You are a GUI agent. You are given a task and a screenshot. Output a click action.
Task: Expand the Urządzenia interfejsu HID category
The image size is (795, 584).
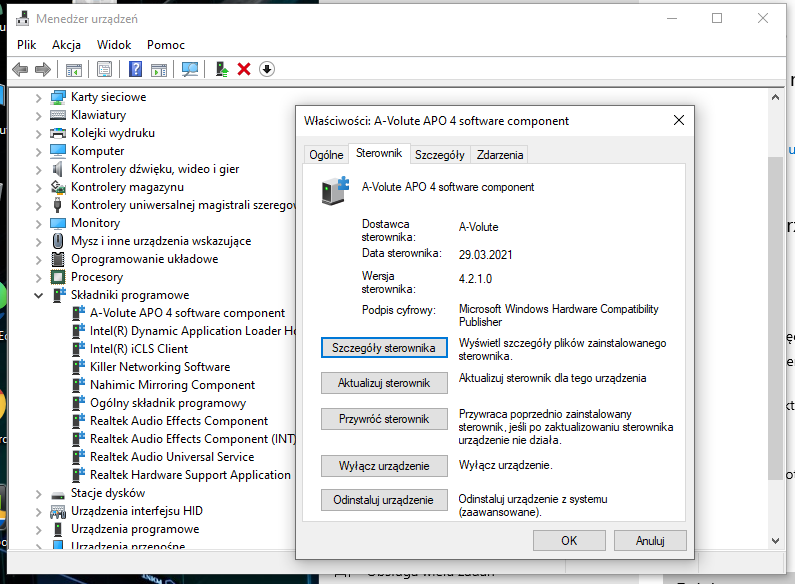coord(39,512)
